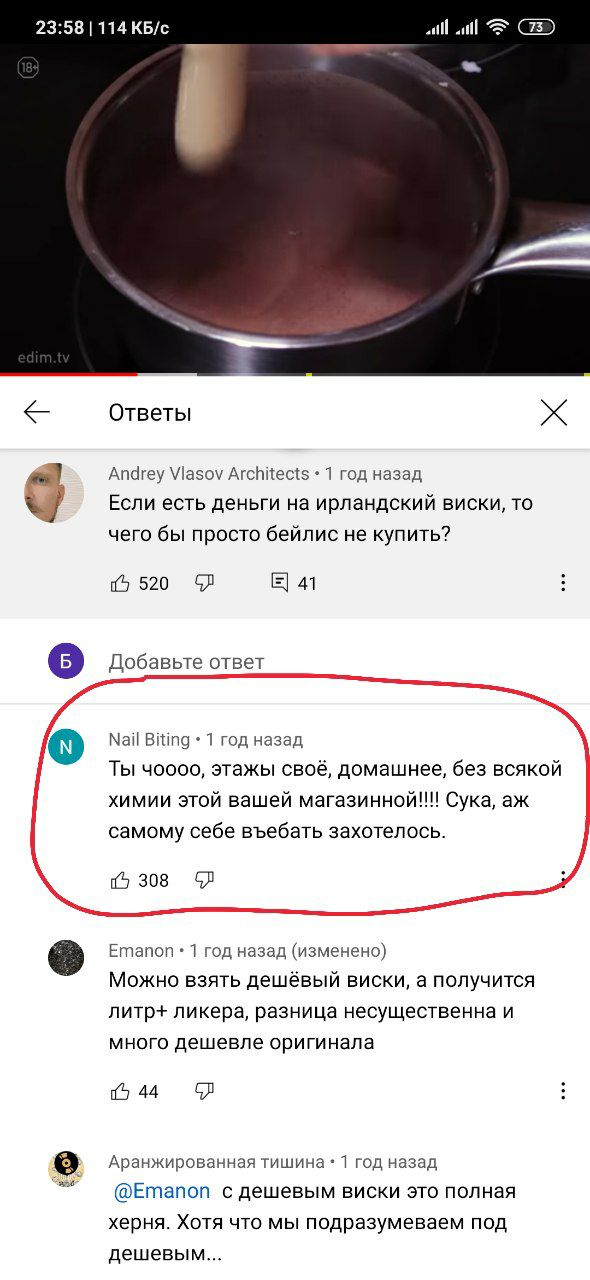Viewport: 590px width, 1280px height.
Task: Tap the video player showing the saucepan
Action: click(295, 208)
